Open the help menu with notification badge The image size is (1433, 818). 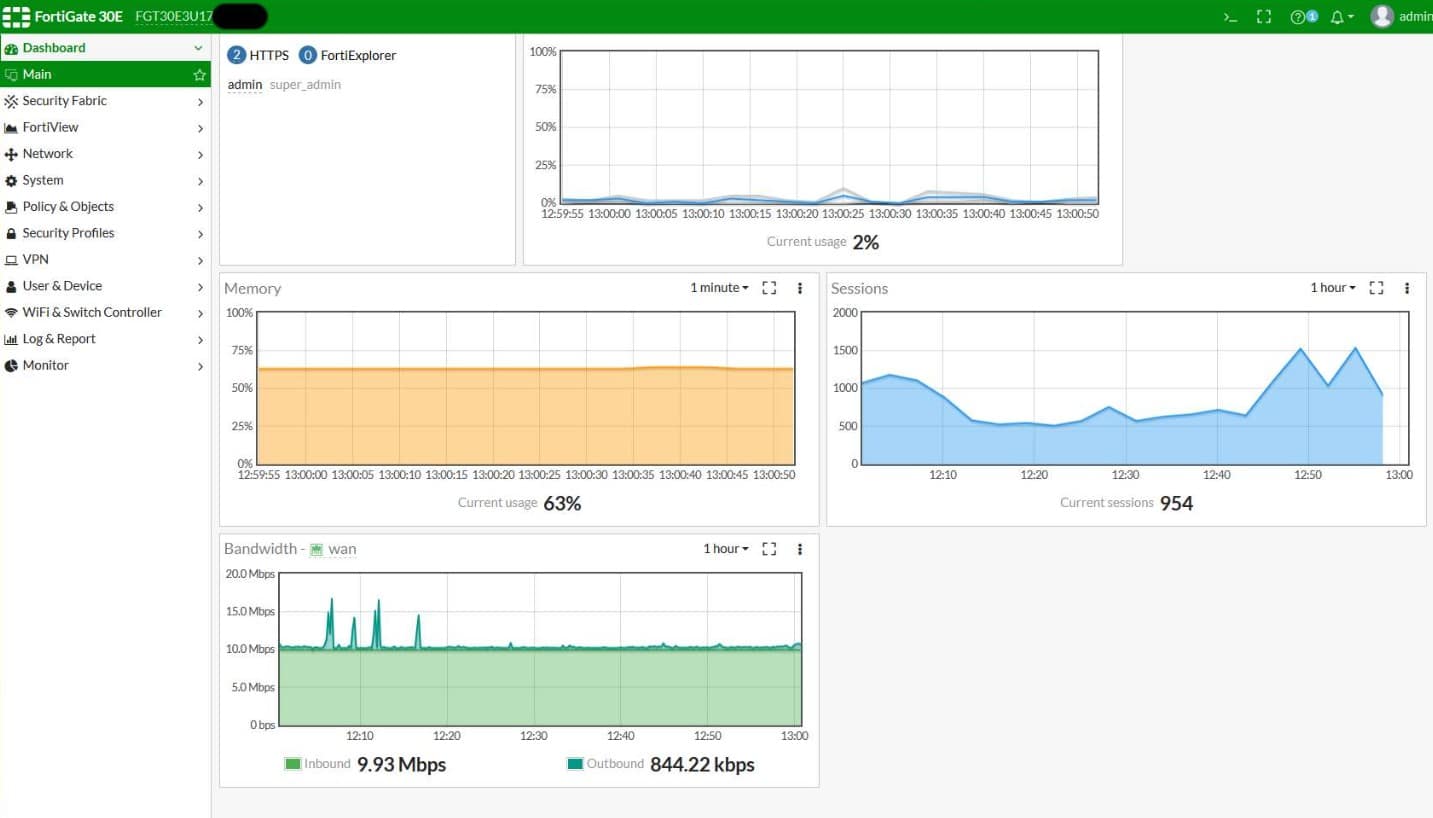click(1301, 16)
